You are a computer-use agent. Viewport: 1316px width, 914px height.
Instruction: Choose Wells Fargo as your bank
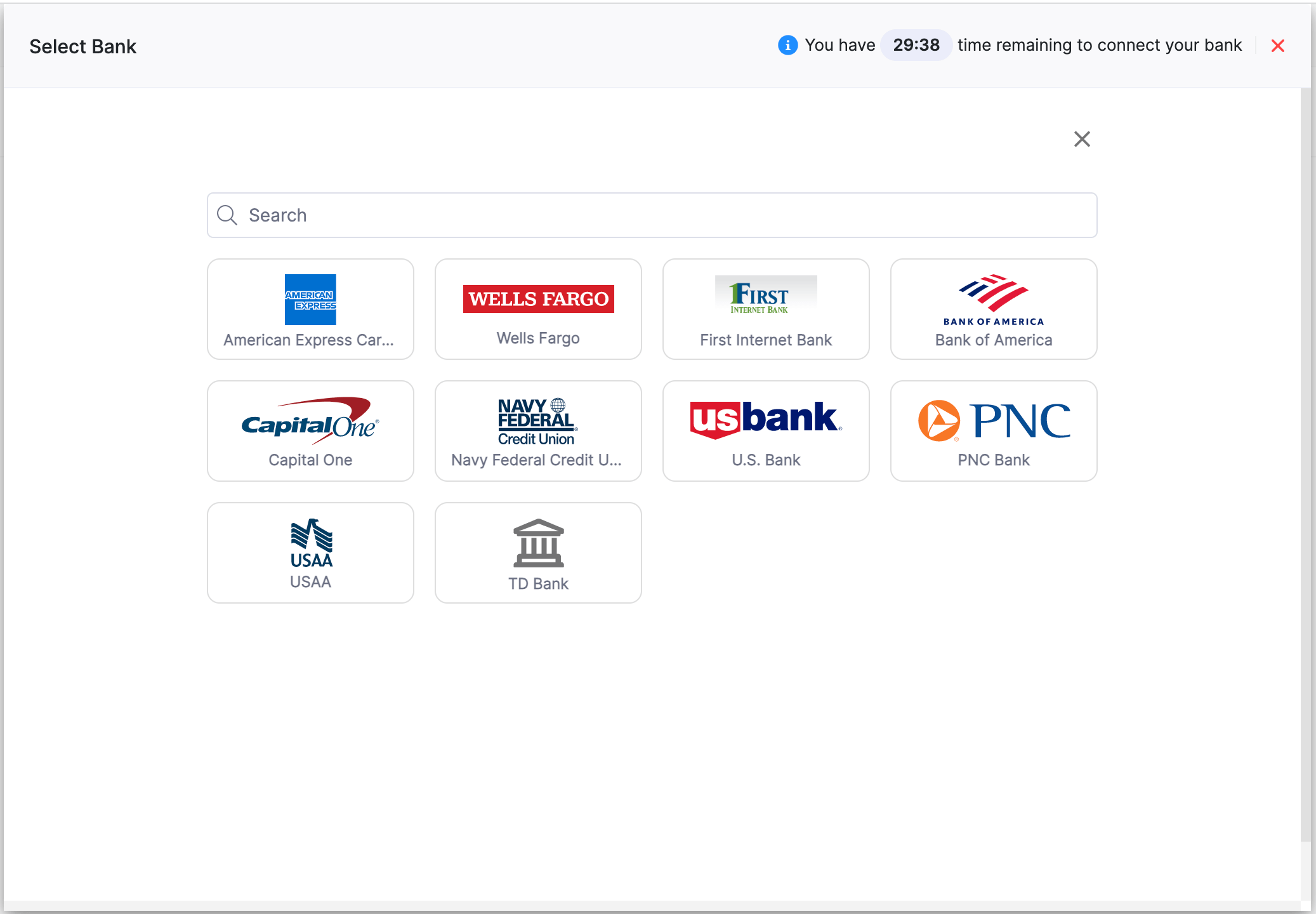[538, 309]
